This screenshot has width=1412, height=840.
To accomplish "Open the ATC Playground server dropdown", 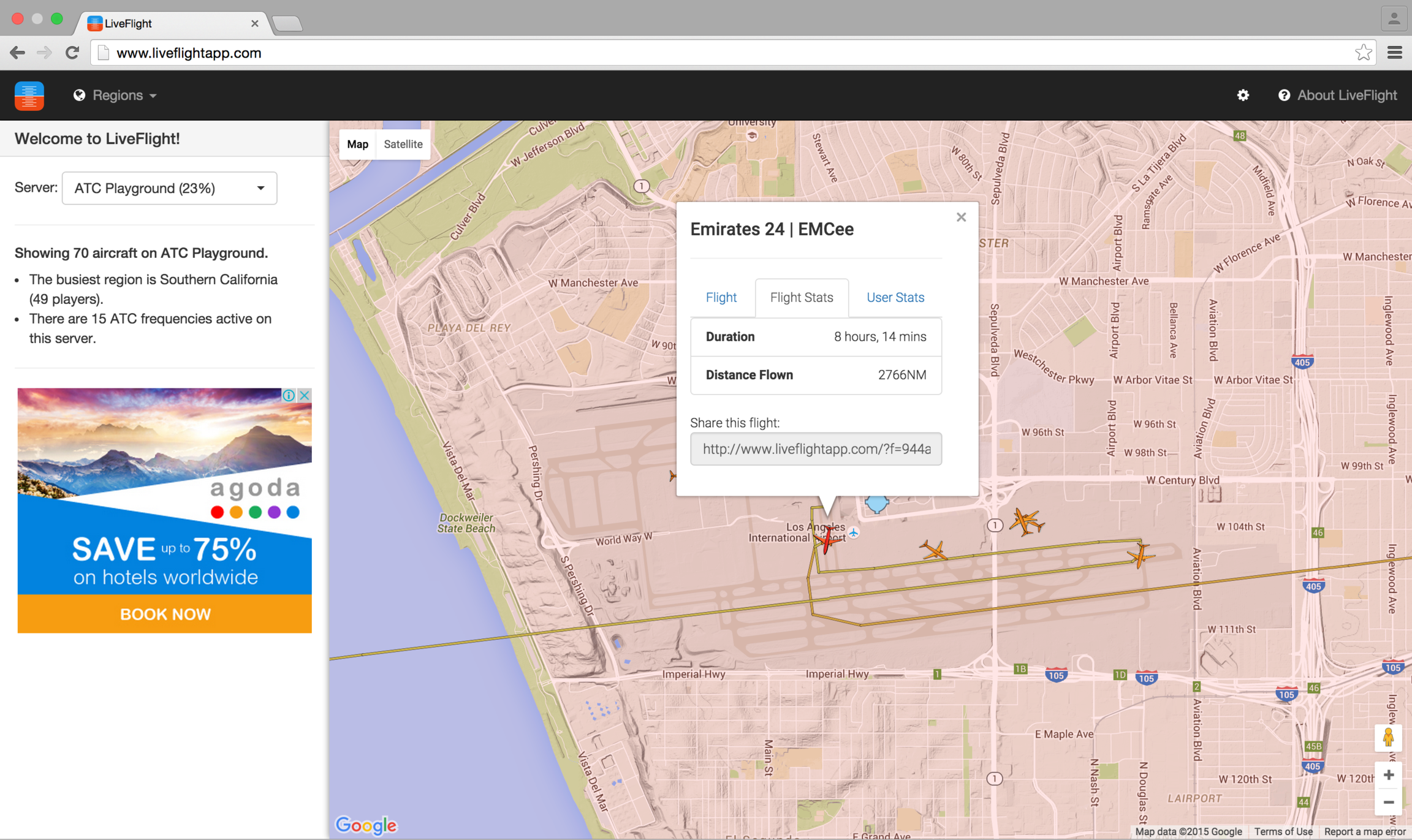I will click(x=169, y=188).
